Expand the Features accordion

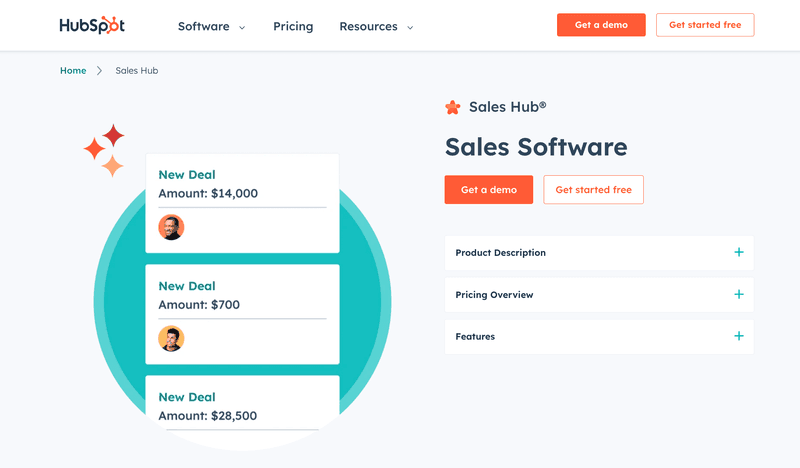click(599, 336)
